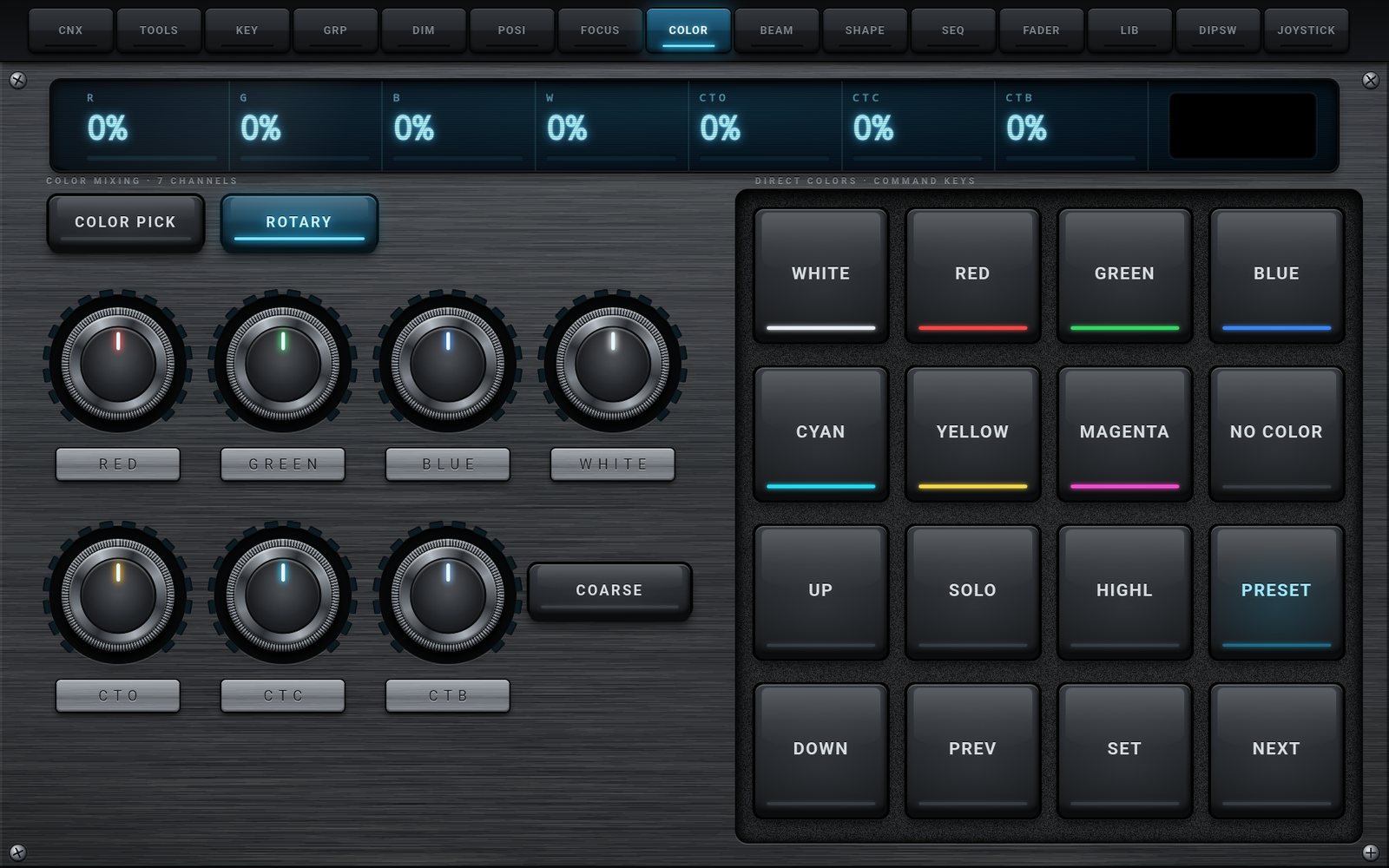Click the PREV command key
The height and width of the screenshot is (868, 1389).
point(972,750)
